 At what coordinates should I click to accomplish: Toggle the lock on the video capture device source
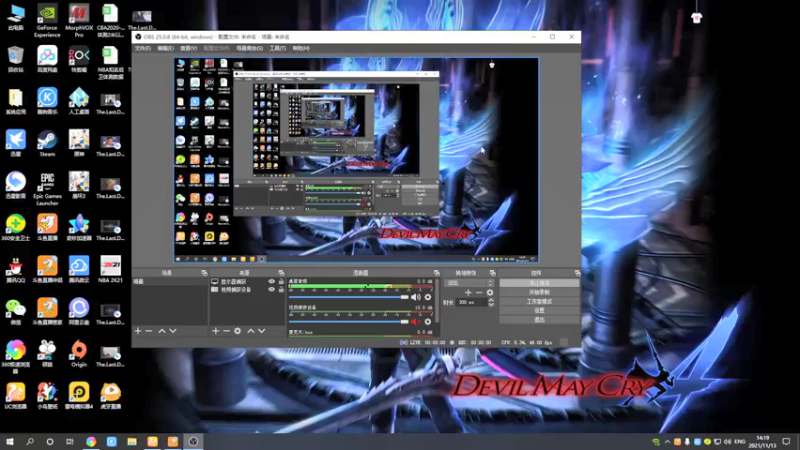pyautogui.click(x=281, y=289)
